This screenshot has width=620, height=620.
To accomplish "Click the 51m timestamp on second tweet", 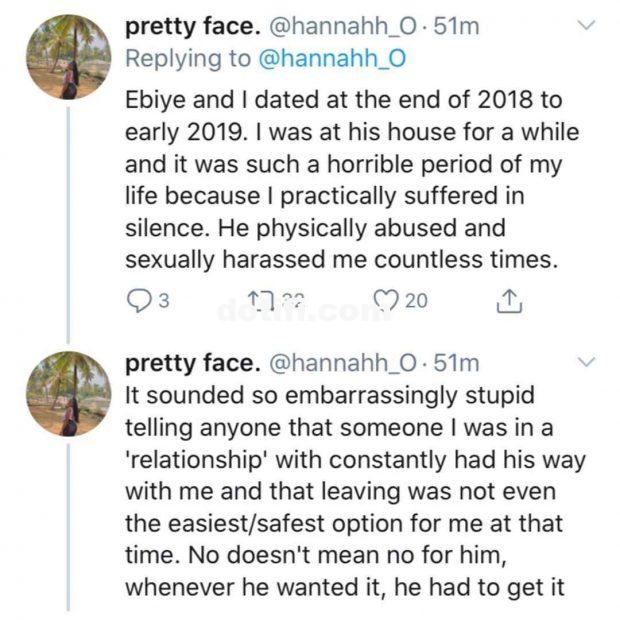I will pos(456,364).
